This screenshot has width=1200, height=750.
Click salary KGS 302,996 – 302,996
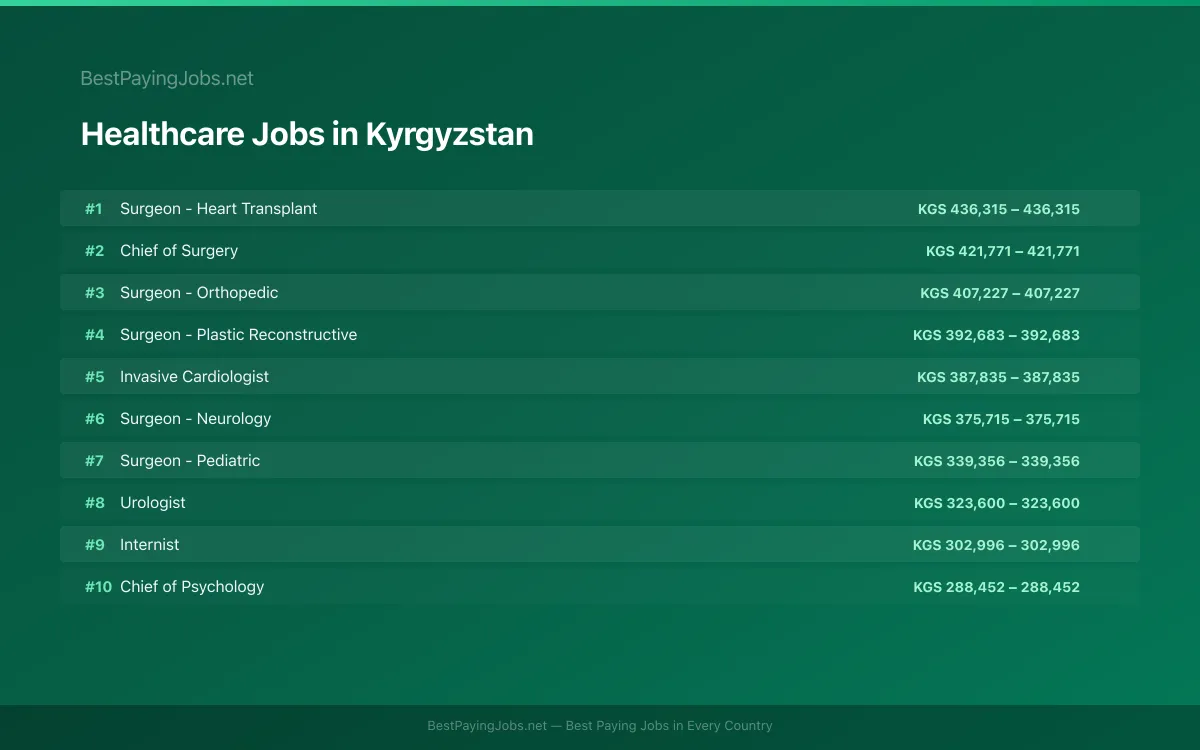click(x=996, y=545)
